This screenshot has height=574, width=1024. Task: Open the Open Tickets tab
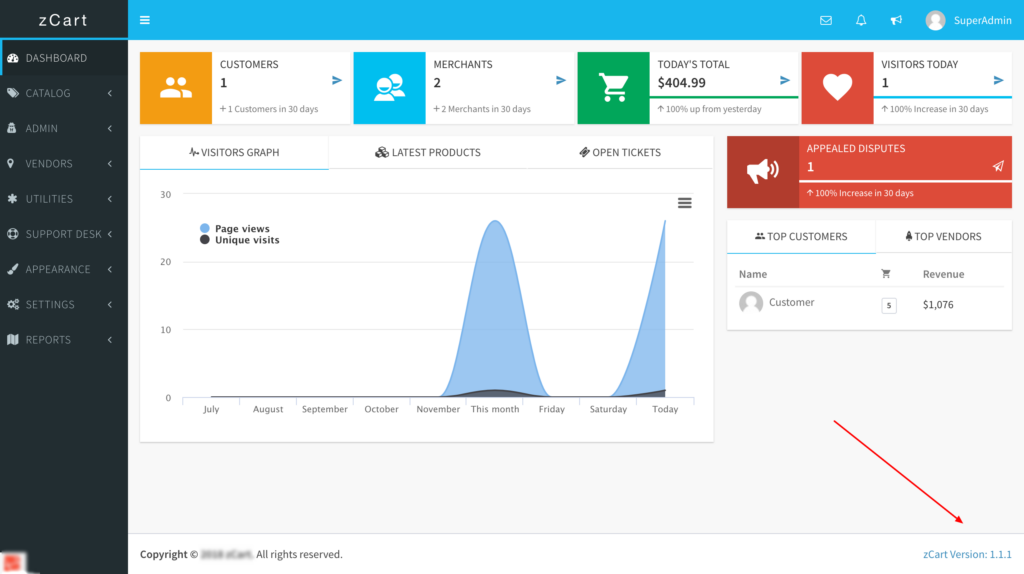[x=620, y=153]
